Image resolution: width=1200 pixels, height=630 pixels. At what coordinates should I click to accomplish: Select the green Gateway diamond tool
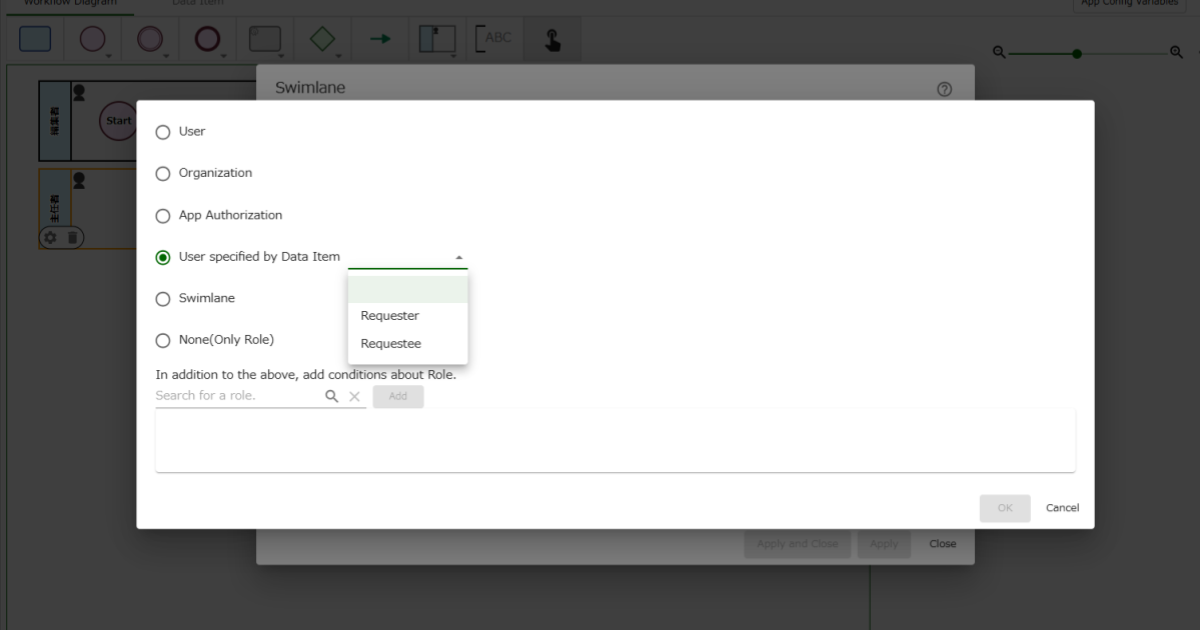tap(322, 39)
